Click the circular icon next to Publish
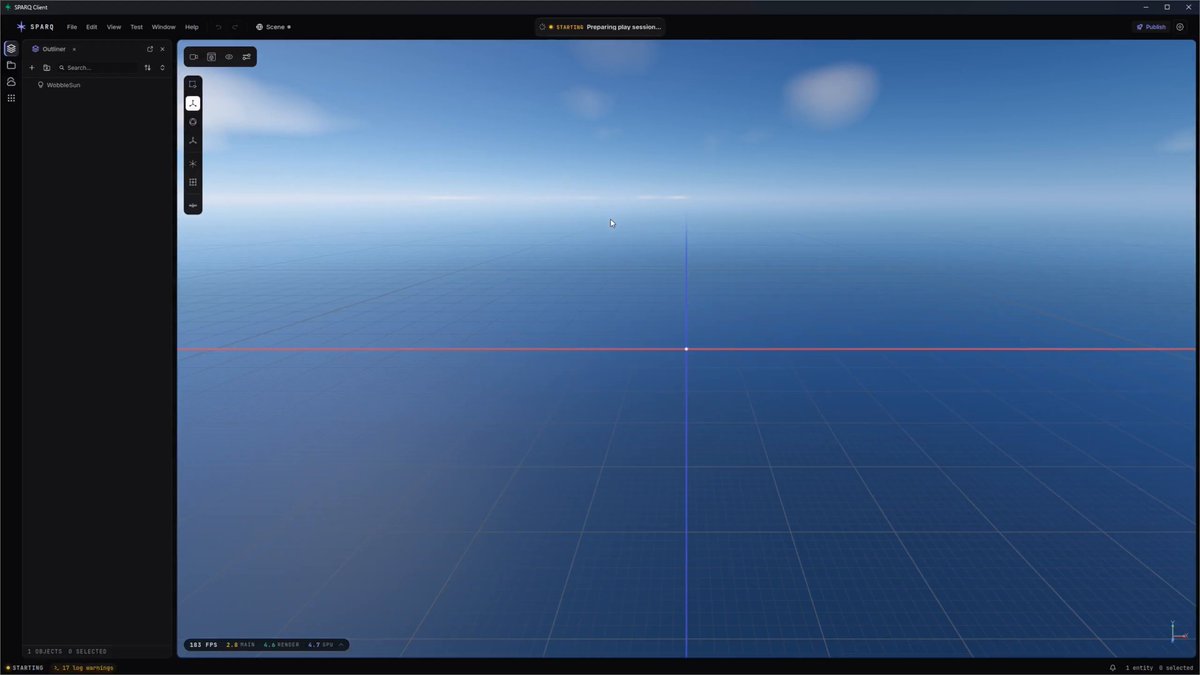This screenshot has height=675, width=1200. 1181,27
